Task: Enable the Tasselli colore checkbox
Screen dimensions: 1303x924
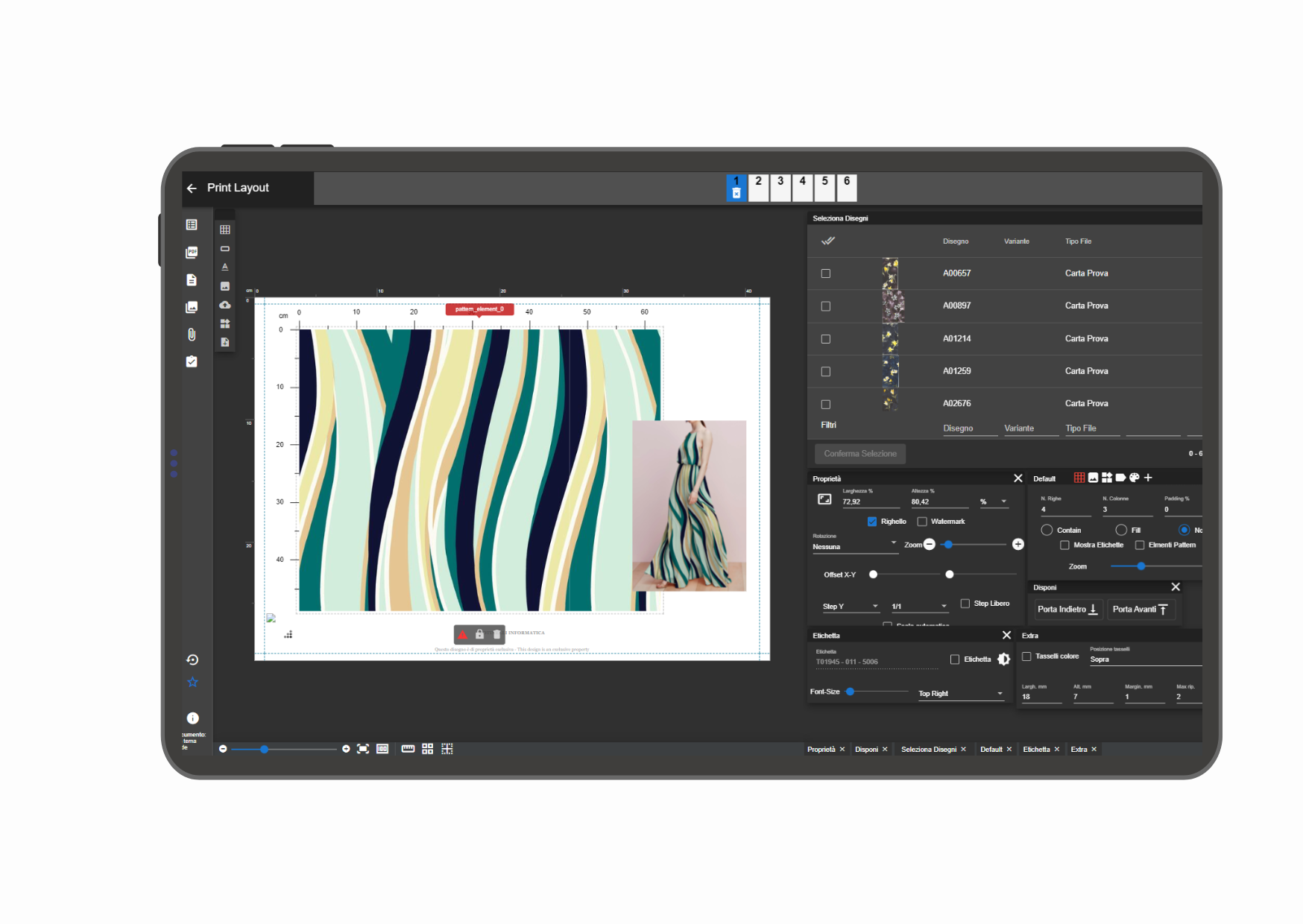Action: [x=1026, y=656]
